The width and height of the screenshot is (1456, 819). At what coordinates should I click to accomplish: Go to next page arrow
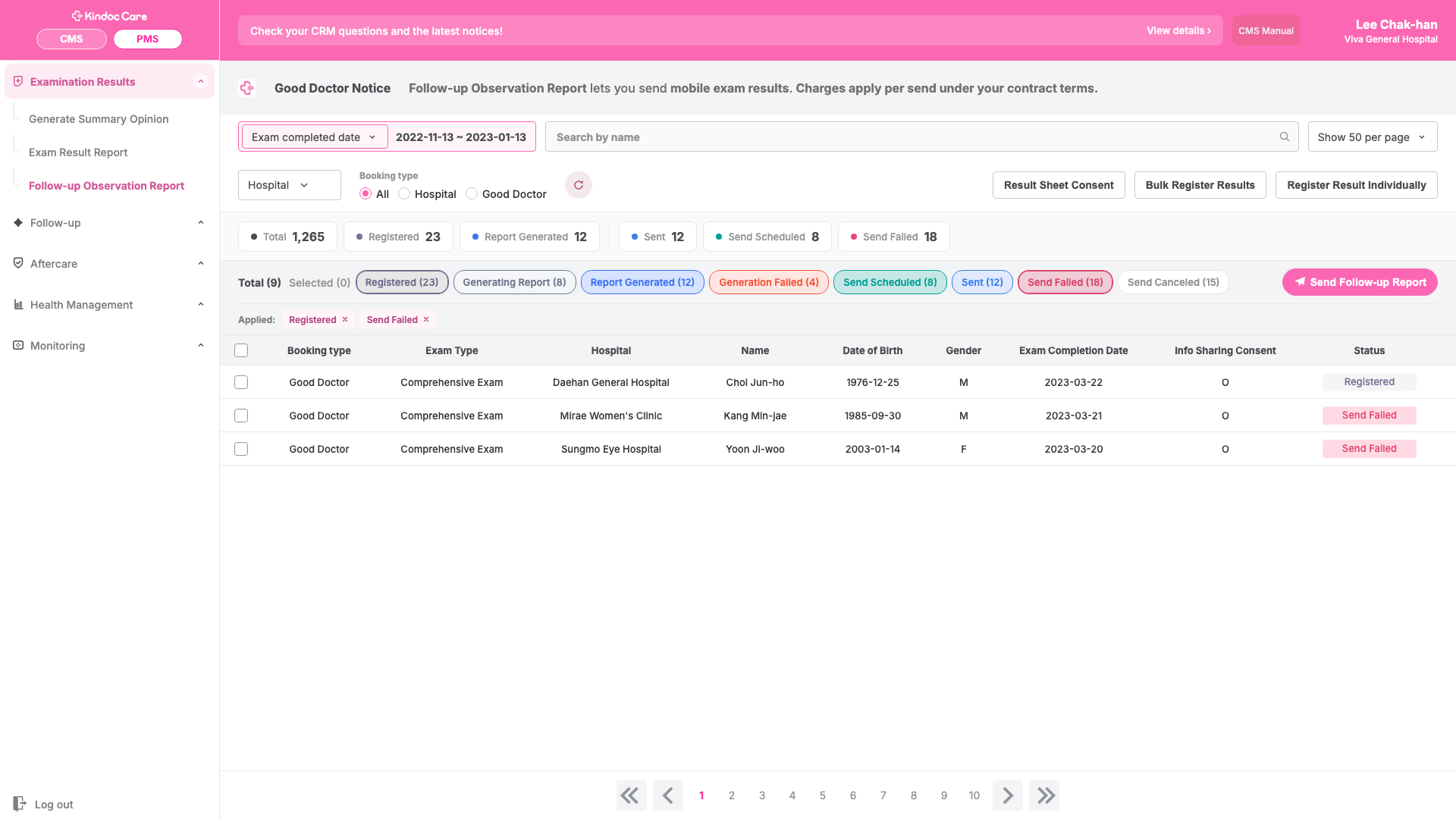[1008, 795]
